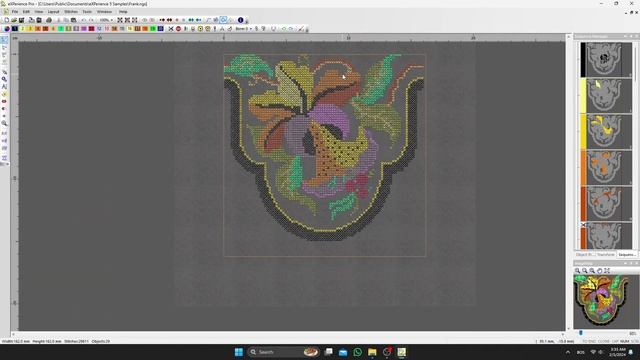The image size is (640, 360).
Task: Select the red oval tool in left toolbar
Action: [4, 101]
